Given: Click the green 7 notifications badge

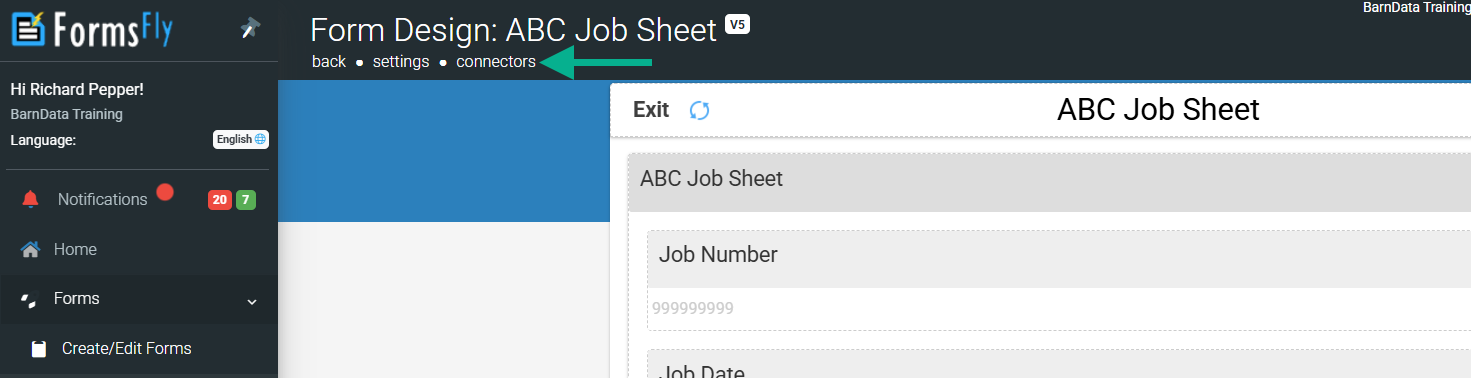Looking at the screenshot, I should 246,200.
